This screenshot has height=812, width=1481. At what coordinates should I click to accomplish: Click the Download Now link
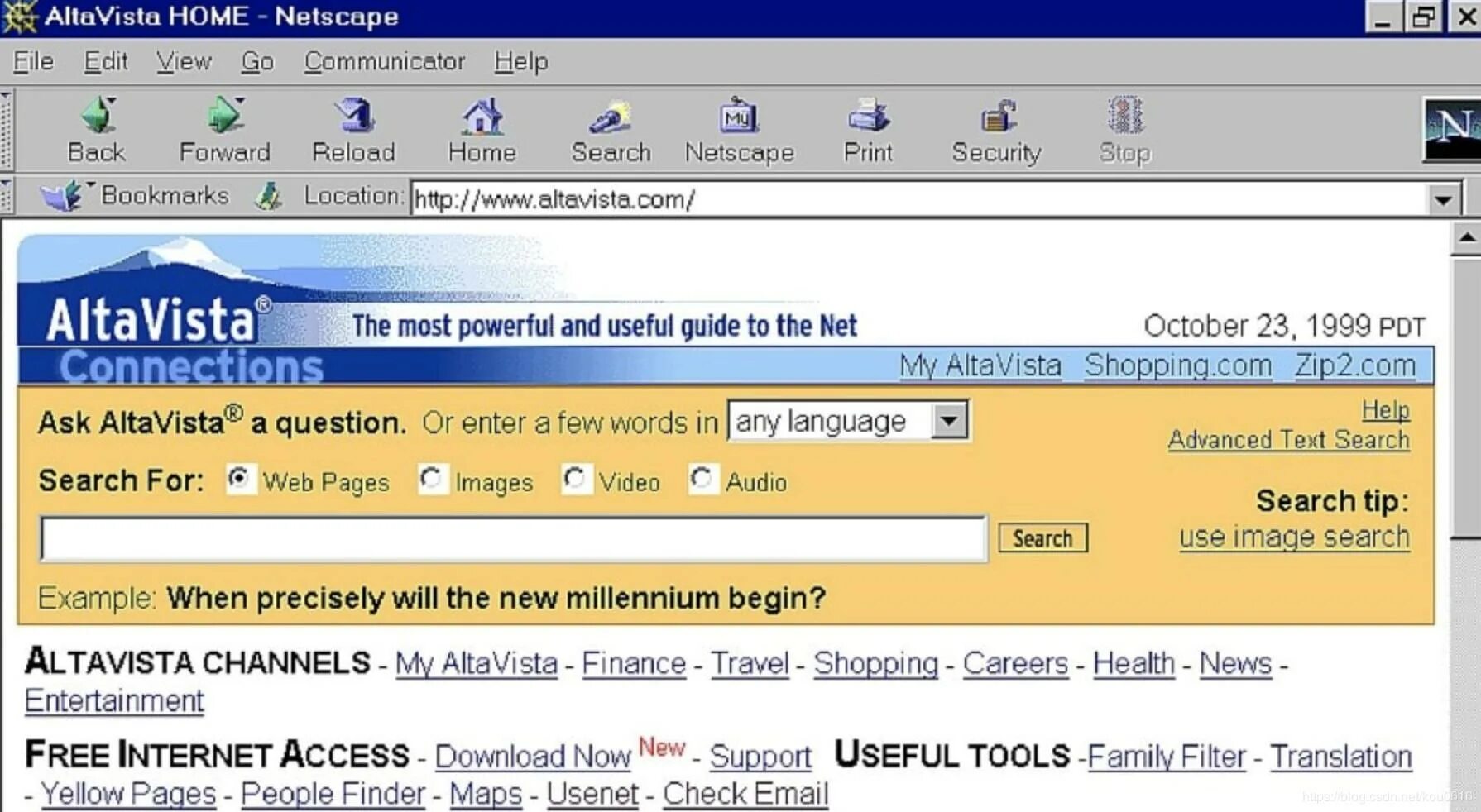(x=533, y=757)
